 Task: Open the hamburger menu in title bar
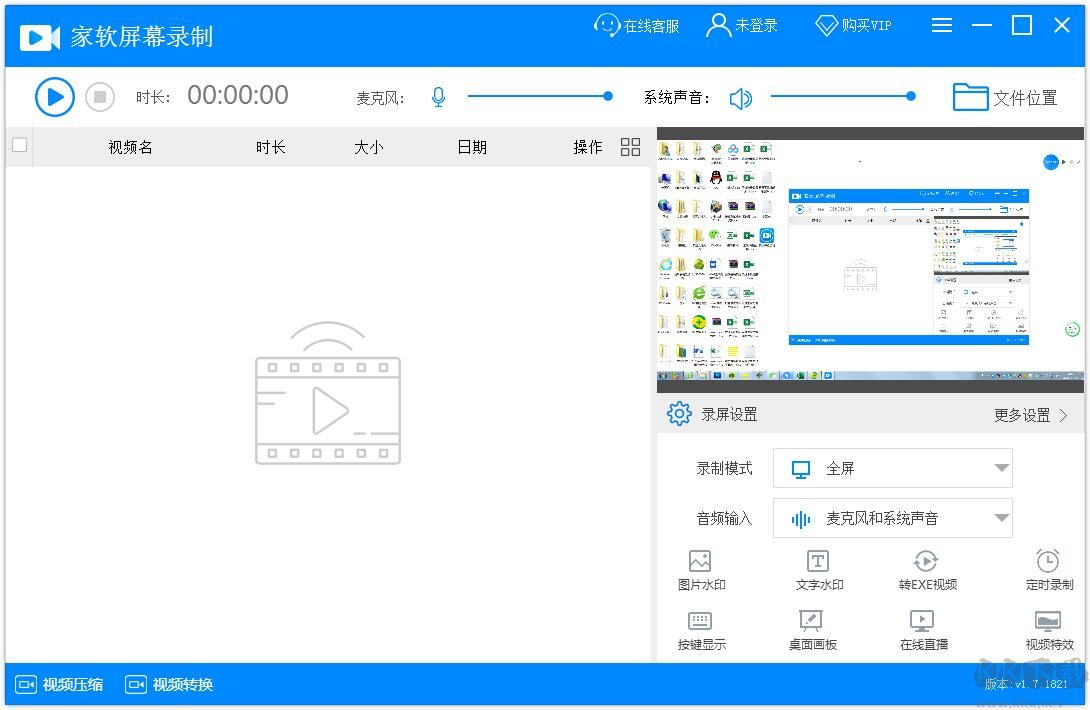[x=941, y=25]
